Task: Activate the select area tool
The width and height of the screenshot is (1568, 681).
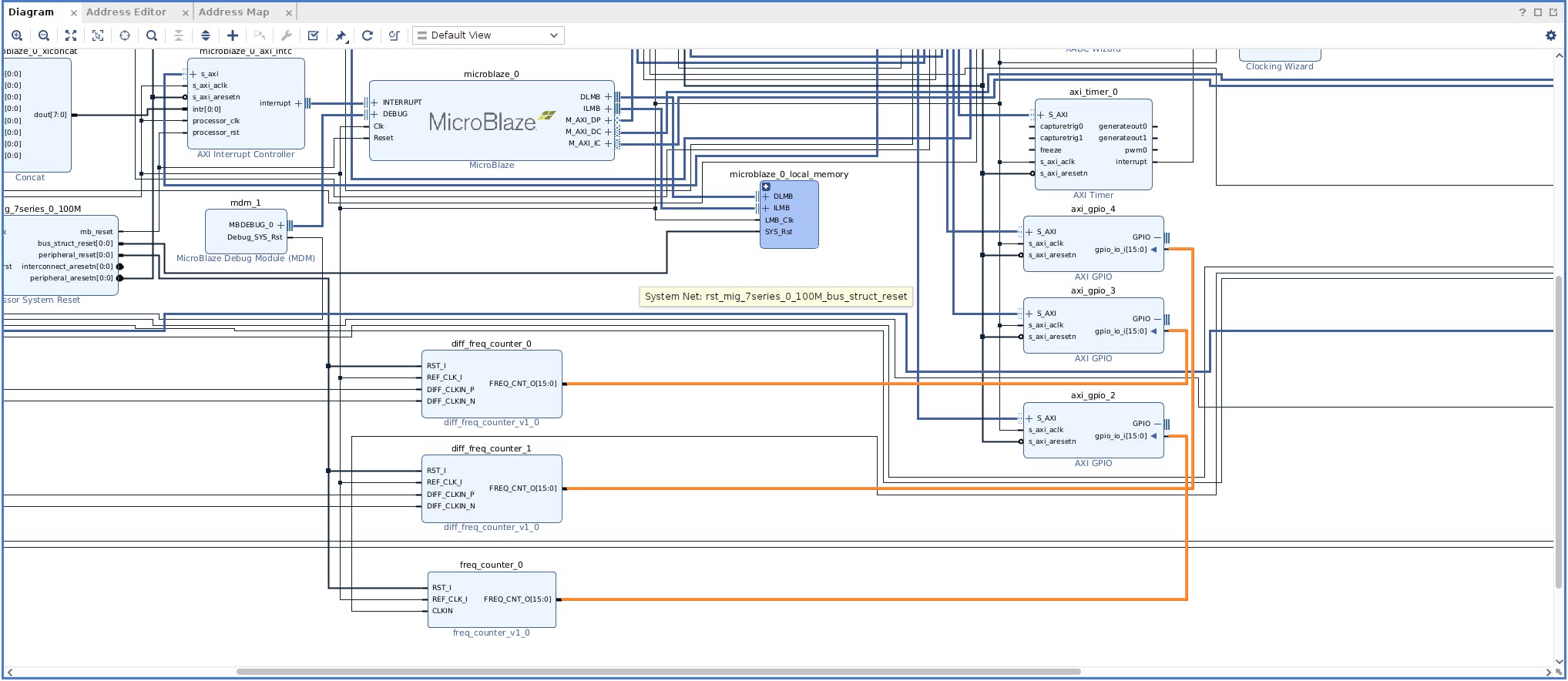Action: pyautogui.click(x=98, y=35)
